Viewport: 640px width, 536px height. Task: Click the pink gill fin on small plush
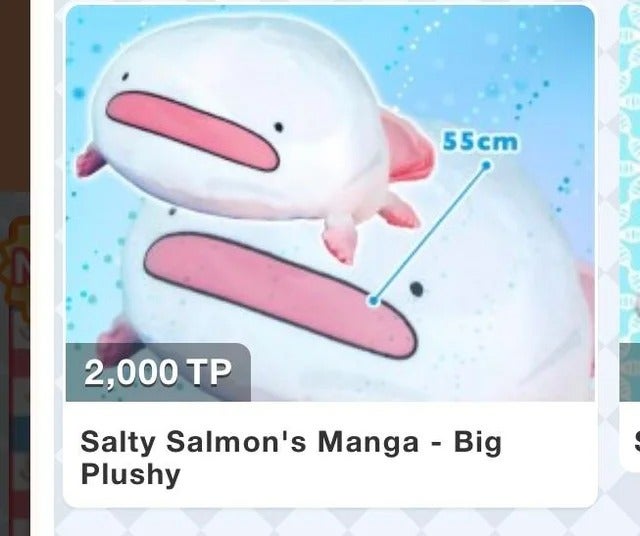point(408,149)
